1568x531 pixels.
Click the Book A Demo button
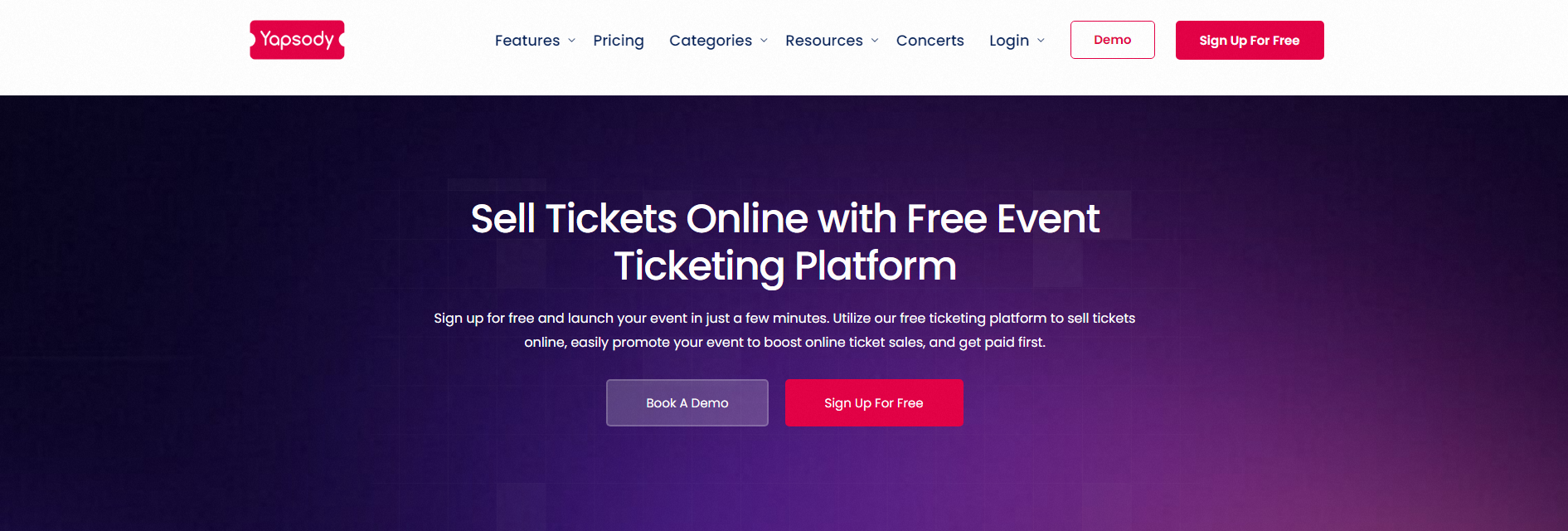tap(687, 402)
